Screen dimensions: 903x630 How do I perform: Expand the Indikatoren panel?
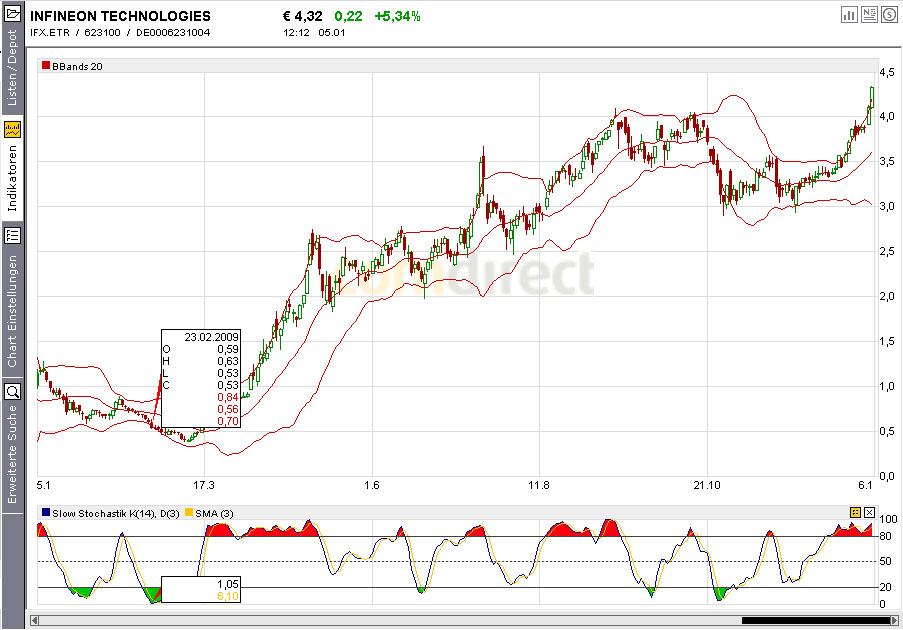13,180
